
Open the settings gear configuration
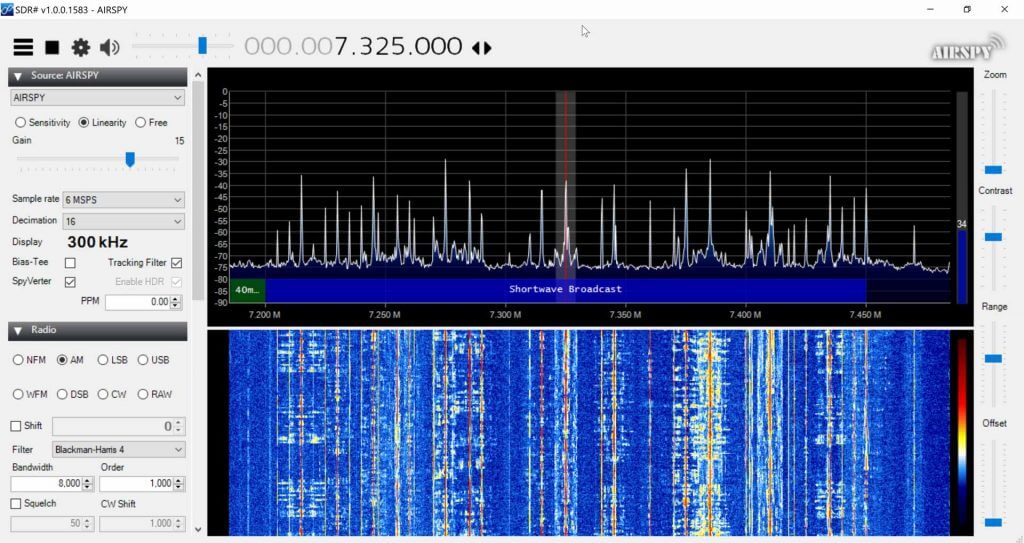pos(80,47)
